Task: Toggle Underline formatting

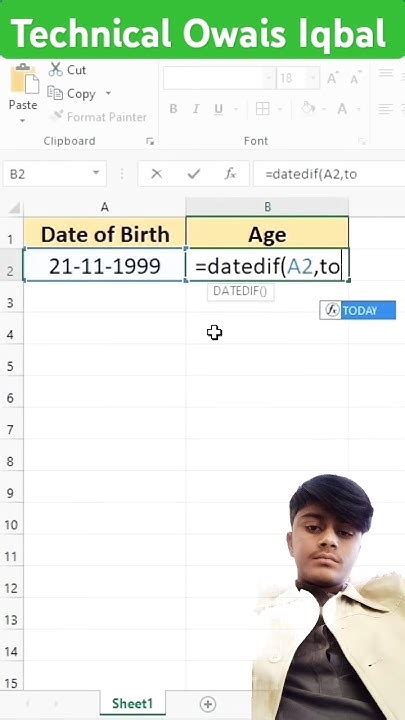Action: 219,109
